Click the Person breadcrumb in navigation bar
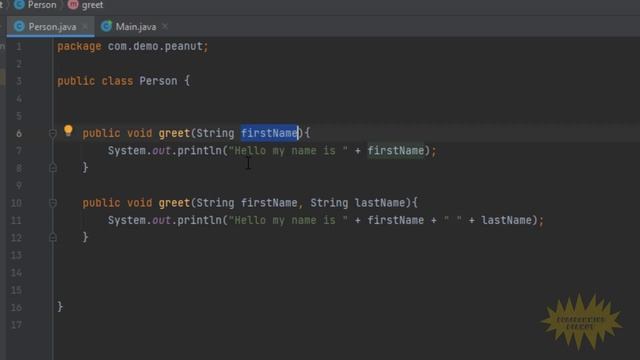Image resolution: width=640 pixels, height=360 pixels. click(42, 5)
